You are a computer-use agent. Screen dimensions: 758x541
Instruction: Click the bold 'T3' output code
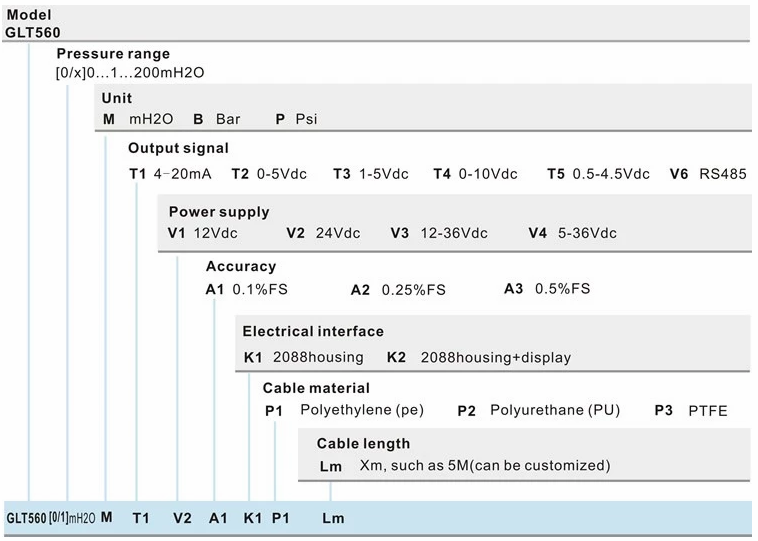coord(342,174)
